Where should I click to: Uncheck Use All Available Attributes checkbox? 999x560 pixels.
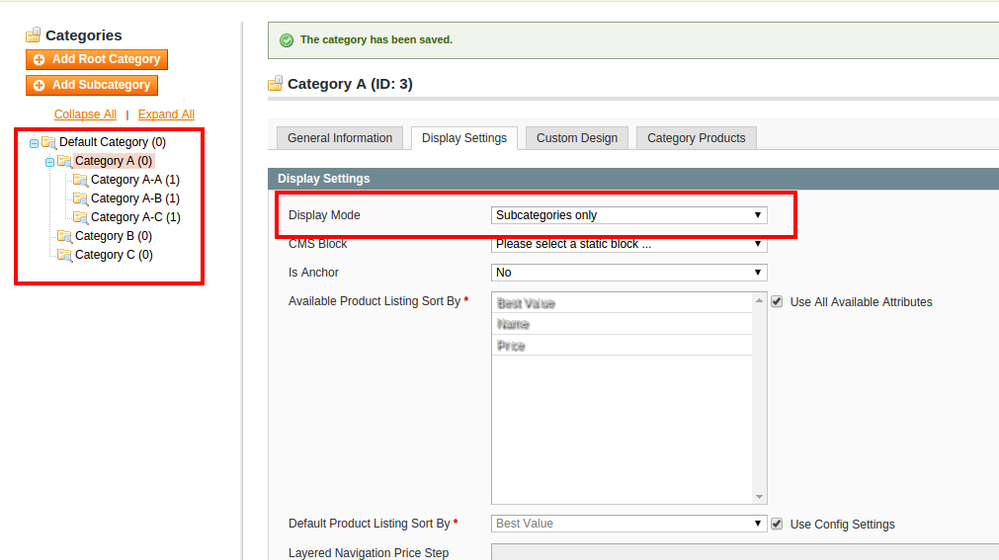click(777, 301)
